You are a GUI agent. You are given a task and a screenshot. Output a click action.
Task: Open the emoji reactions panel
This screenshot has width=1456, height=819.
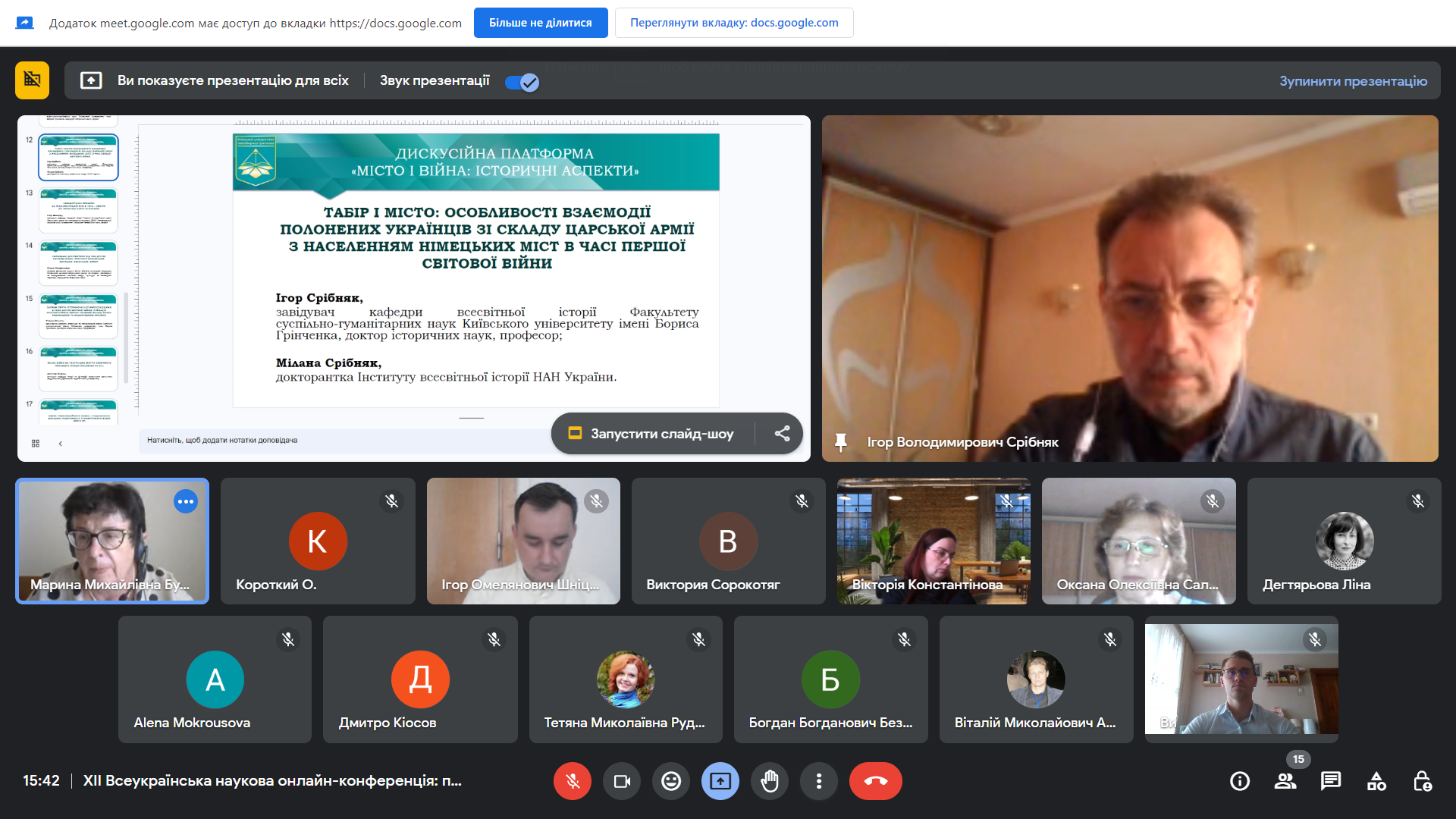pos(671,781)
